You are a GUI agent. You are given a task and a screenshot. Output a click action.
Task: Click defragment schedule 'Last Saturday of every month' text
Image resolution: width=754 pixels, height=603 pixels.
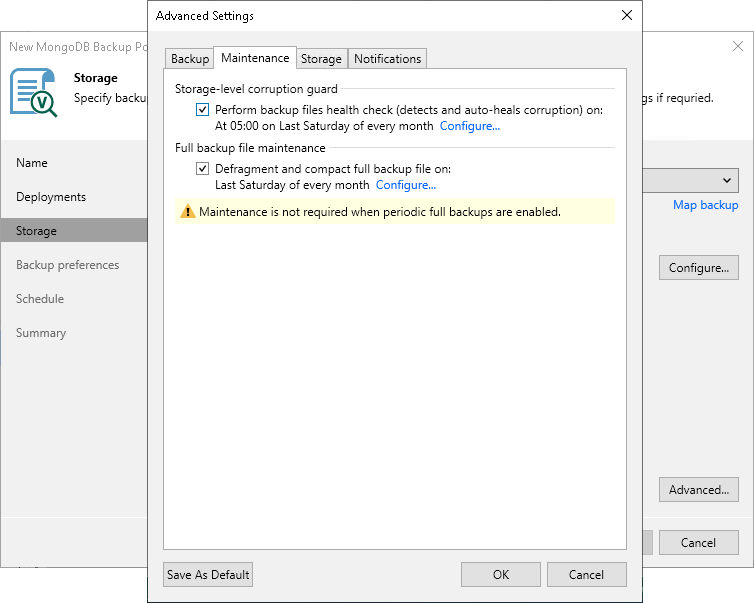[x=292, y=185]
